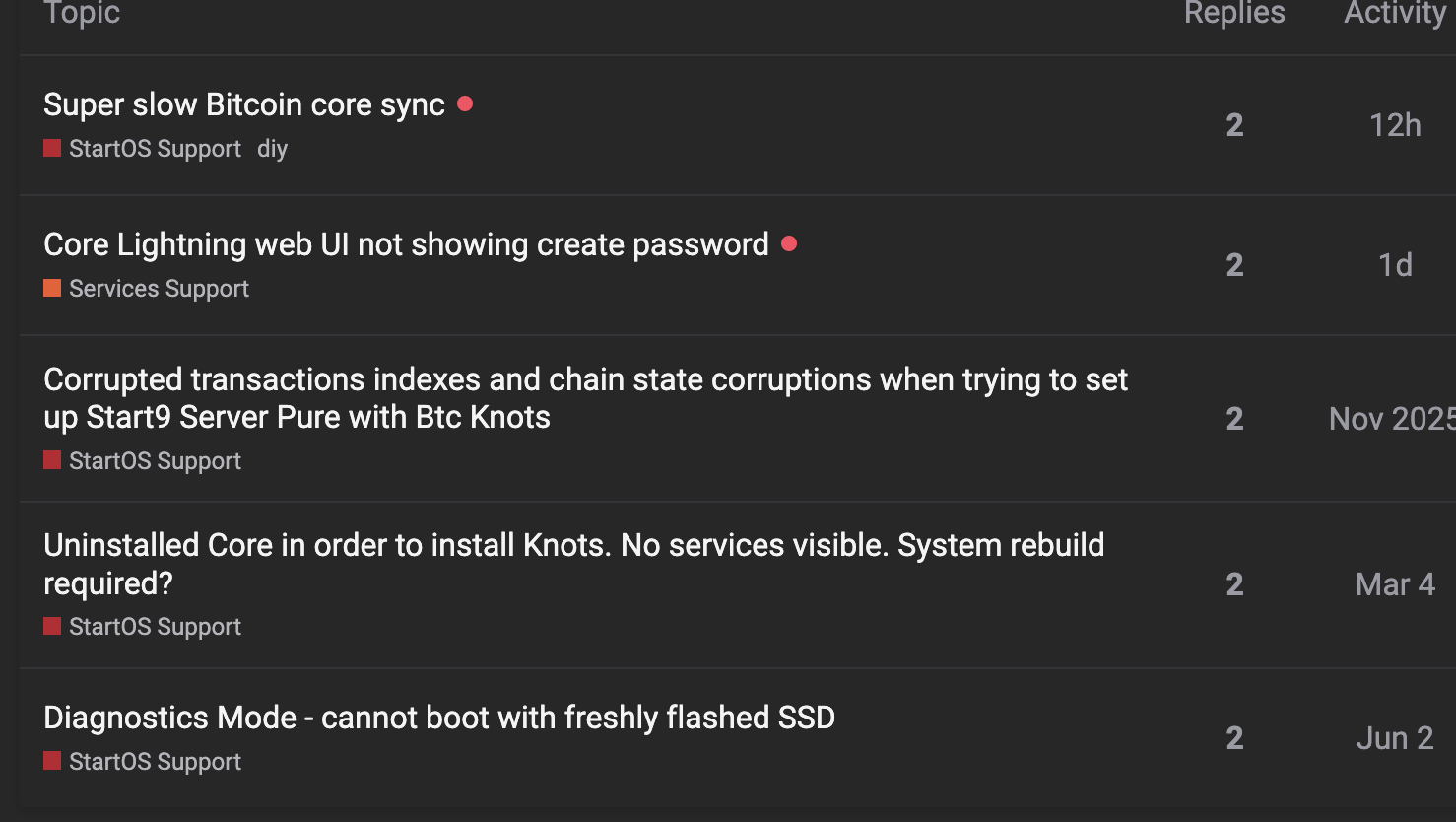Open Core Lightning web UI password topic
Viewport: 1456px width, 822px height.
tap(406, 244)
